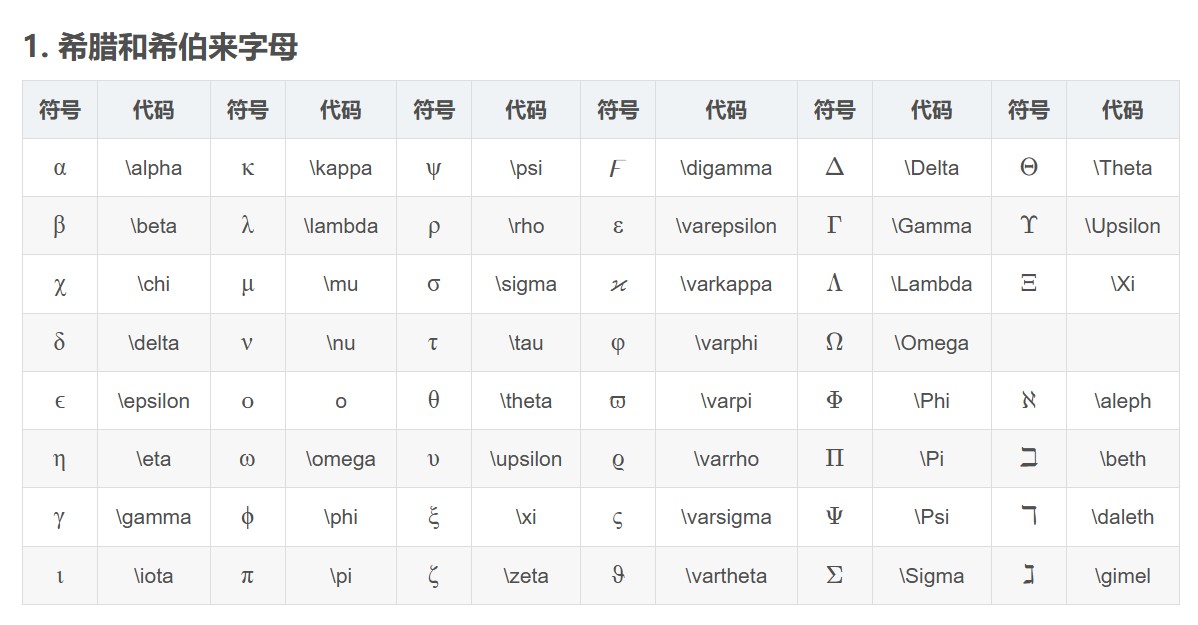Select the \varsigma code cell
The width and height of the screenshot is (1198, 625).
[726, 517]
